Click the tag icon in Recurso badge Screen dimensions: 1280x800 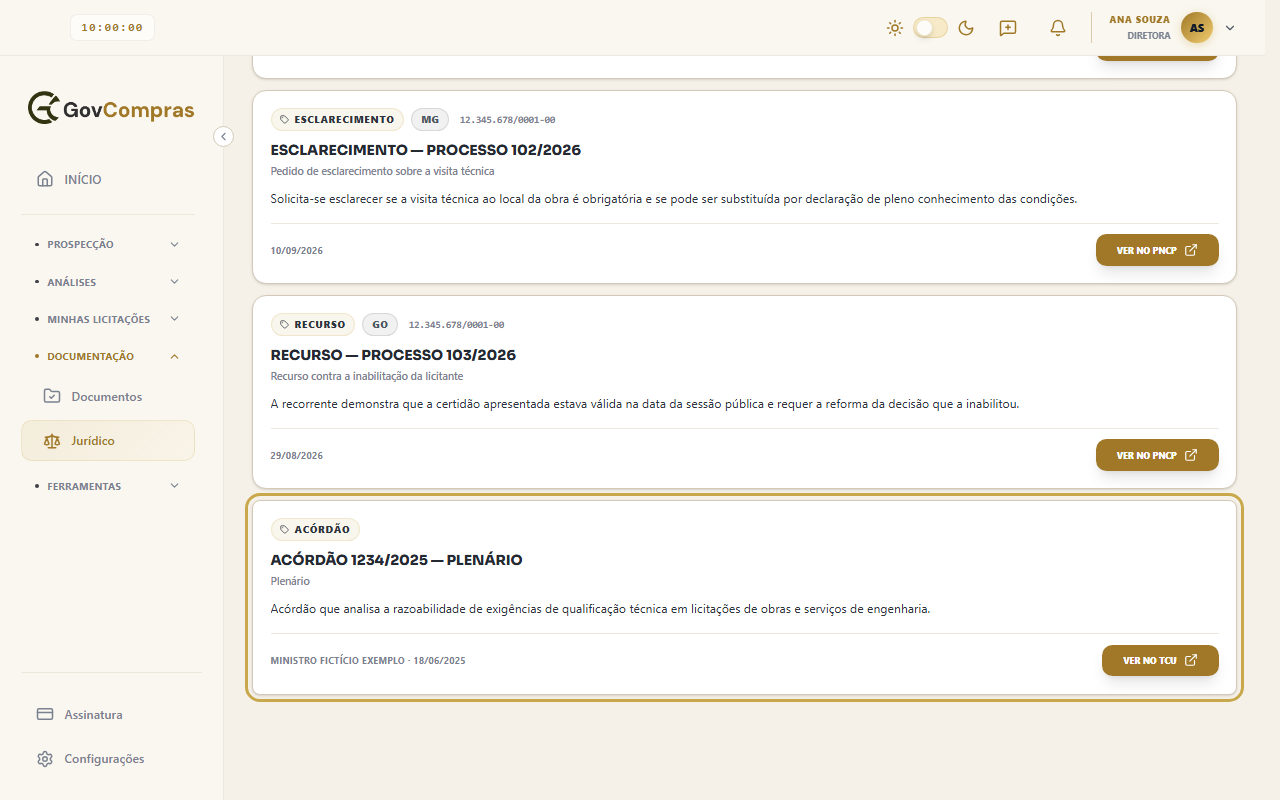(x=285, y=325)
